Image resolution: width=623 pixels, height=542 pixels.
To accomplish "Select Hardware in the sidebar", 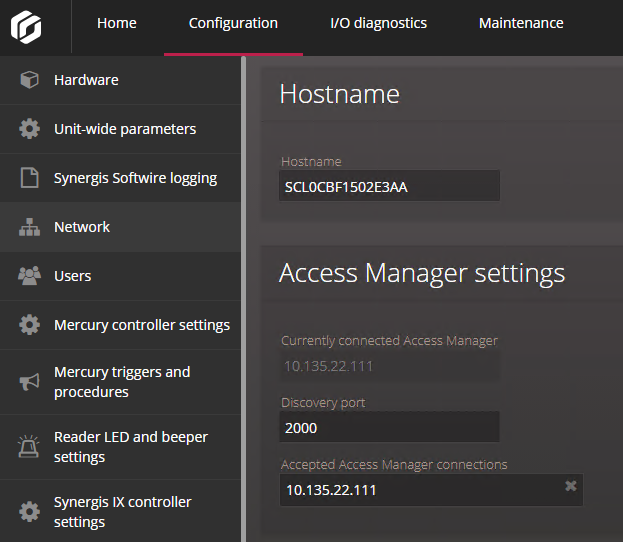I will [x=120, y=80].
